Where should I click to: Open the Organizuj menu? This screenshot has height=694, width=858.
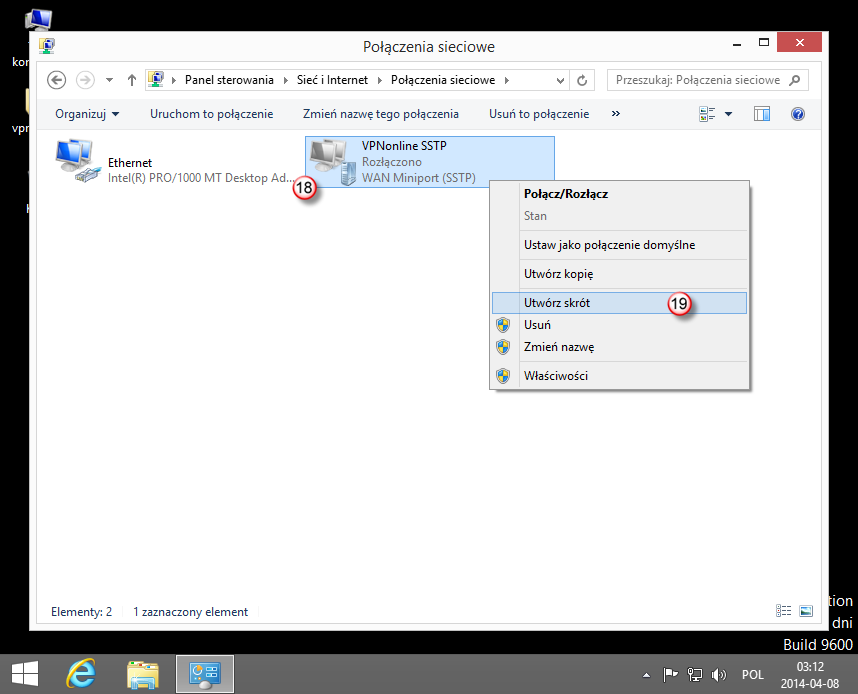(x=87, y=114)
